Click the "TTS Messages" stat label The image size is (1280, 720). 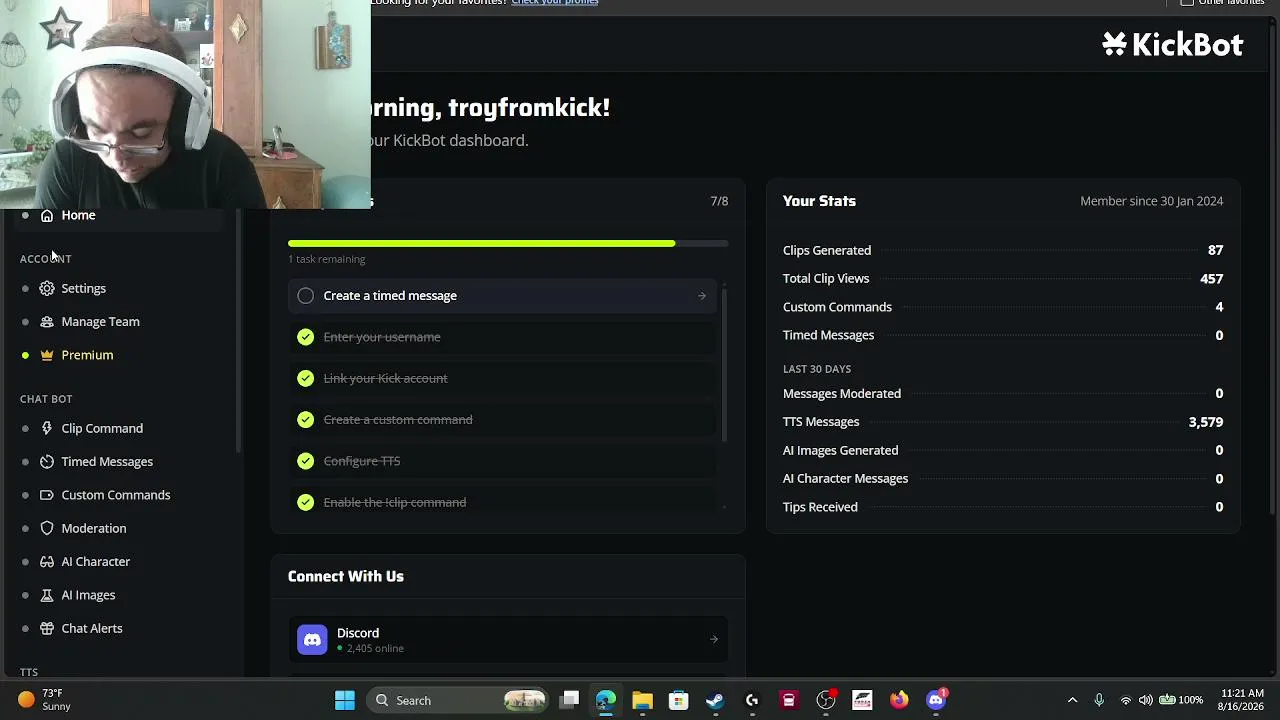(x=821, y=422)
